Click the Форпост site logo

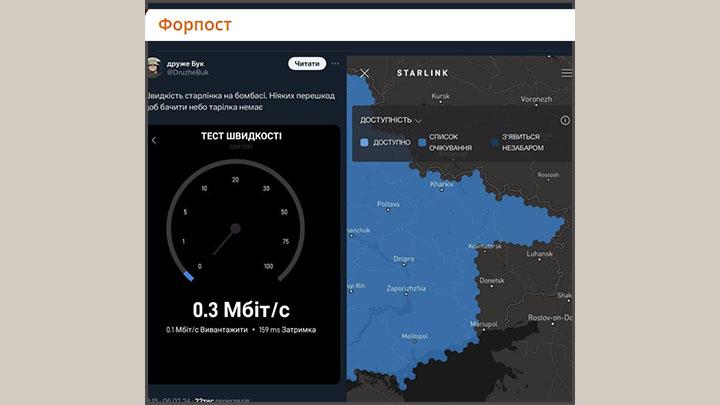[x=195, y=24]
